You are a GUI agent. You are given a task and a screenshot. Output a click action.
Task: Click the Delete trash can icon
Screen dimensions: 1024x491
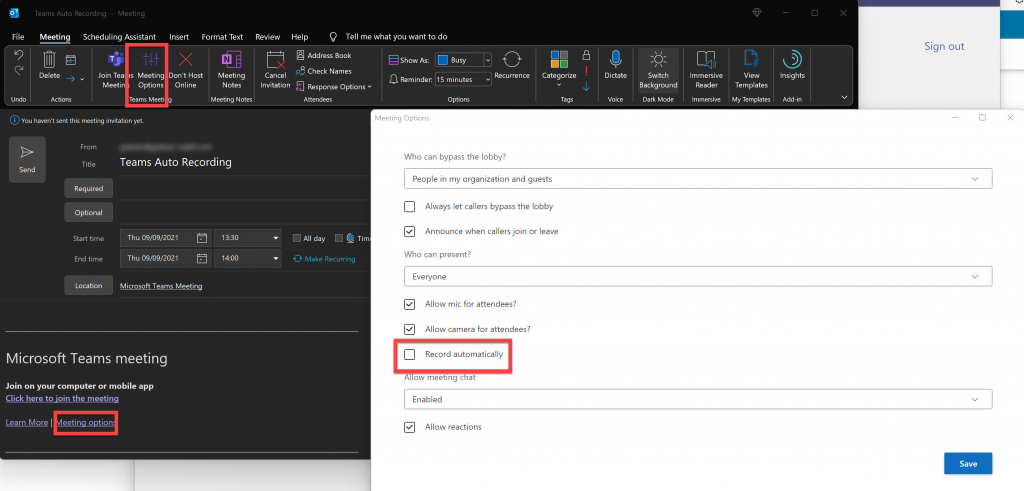click(50, 59)
